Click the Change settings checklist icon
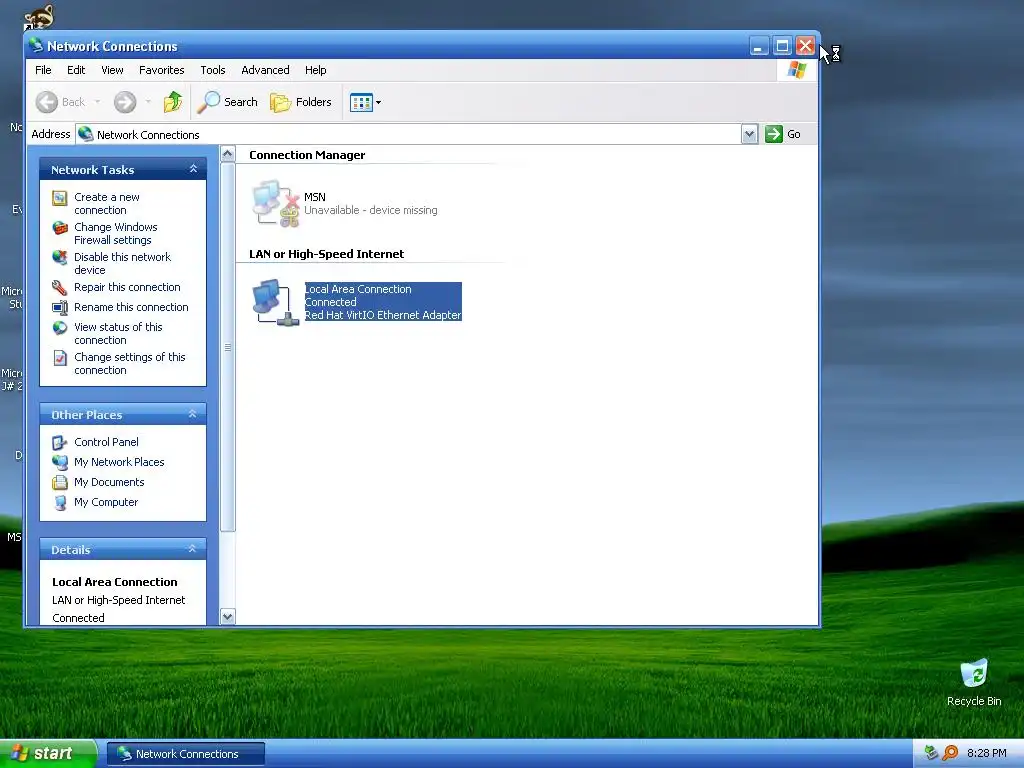Viewport: 1024px width, 768px height. coord(59,357)
